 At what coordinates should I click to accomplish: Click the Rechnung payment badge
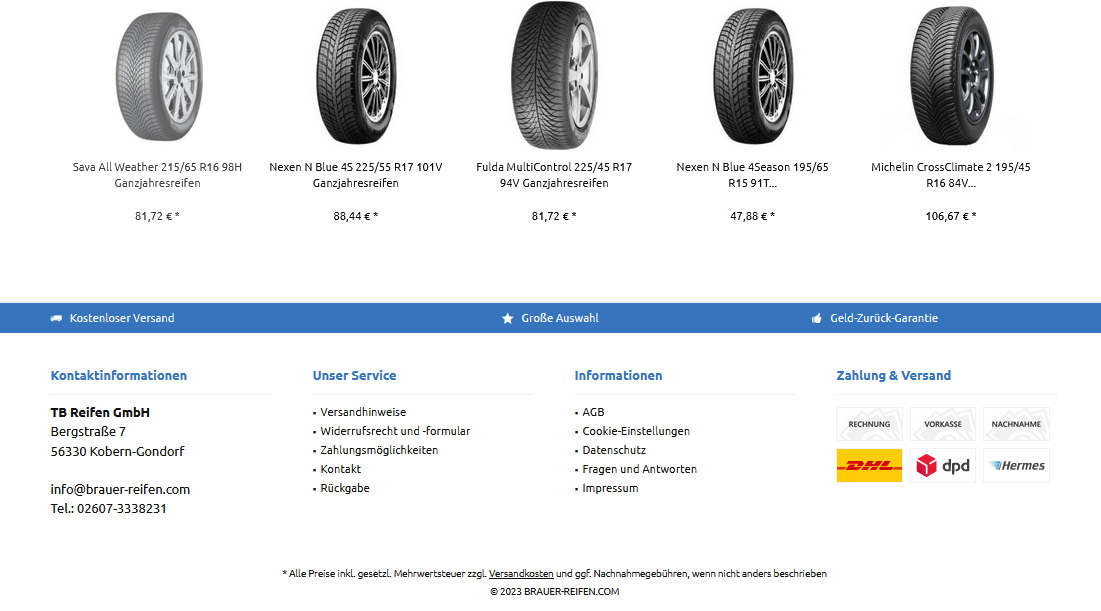(869, 424)
